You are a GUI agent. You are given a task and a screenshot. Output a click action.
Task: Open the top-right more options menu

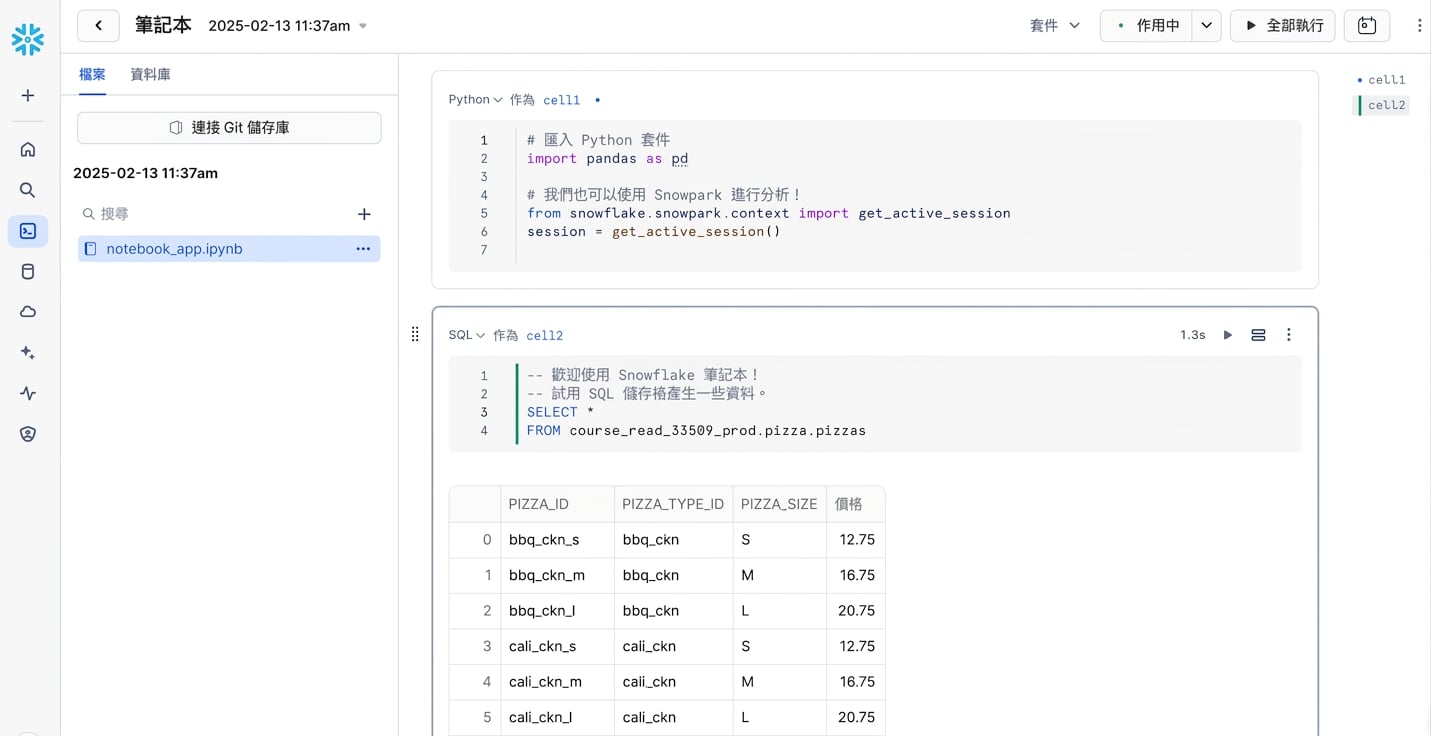[1419, 26]
